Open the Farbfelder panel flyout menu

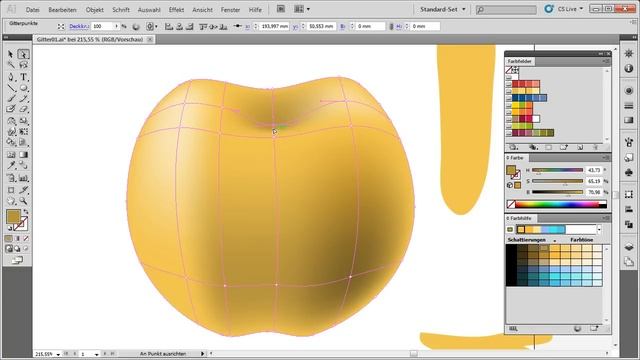pyautogui.click(x=605, y=61)
